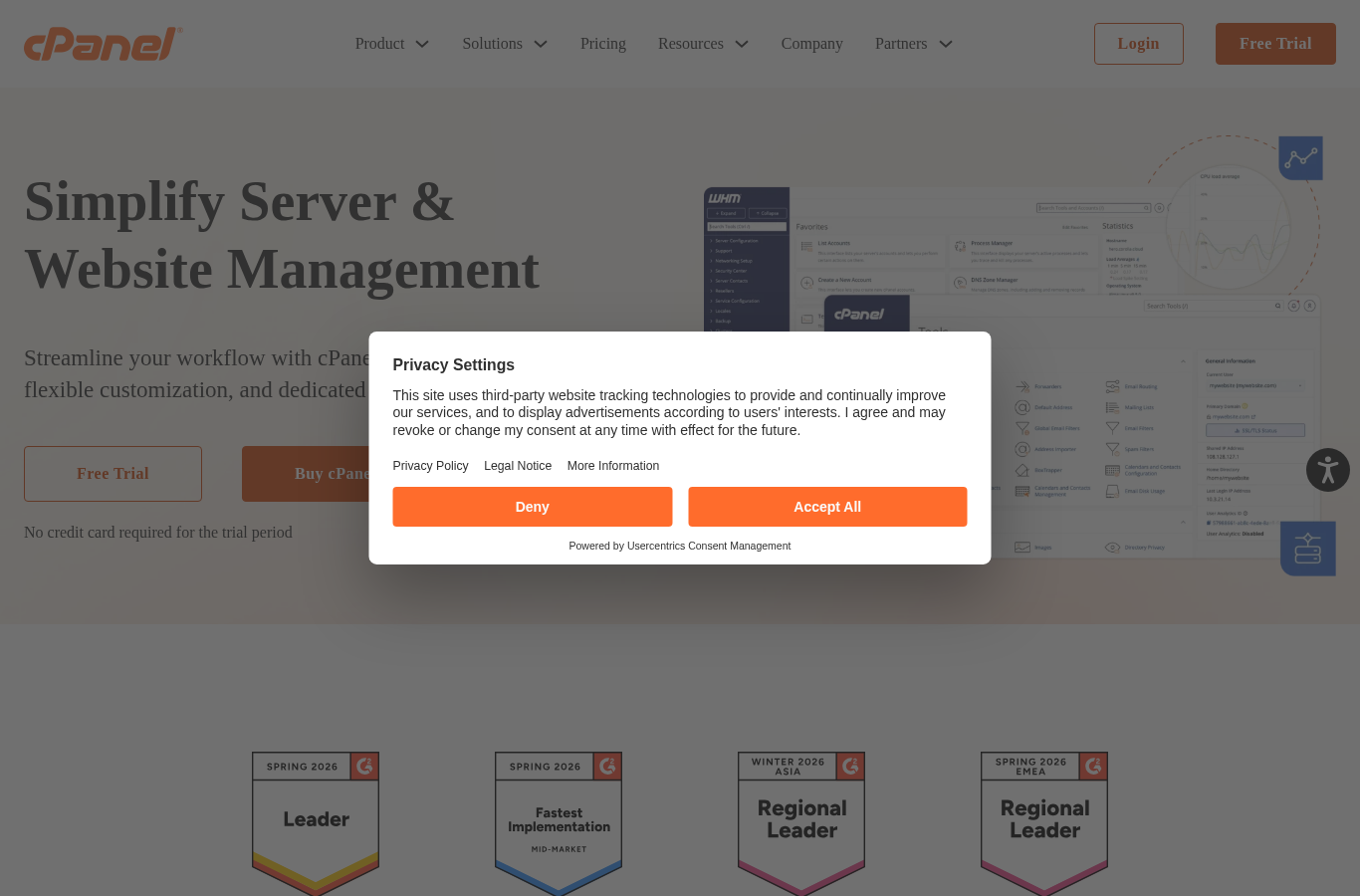Start a Free Trial from the header
Image resolution: width=1360 pixels, height=896 pixels.
pos(1275,44)
